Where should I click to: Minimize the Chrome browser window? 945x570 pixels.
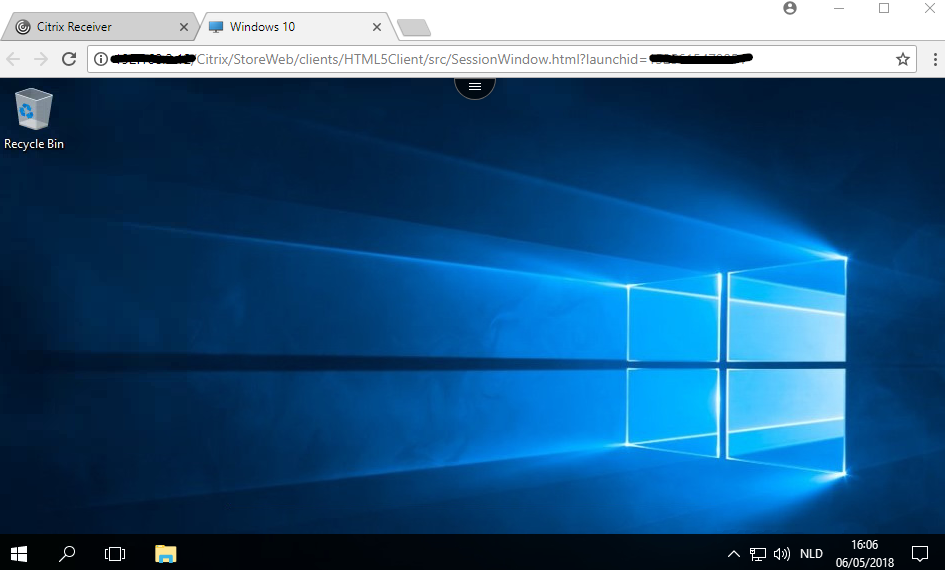[x=838, y=8]
